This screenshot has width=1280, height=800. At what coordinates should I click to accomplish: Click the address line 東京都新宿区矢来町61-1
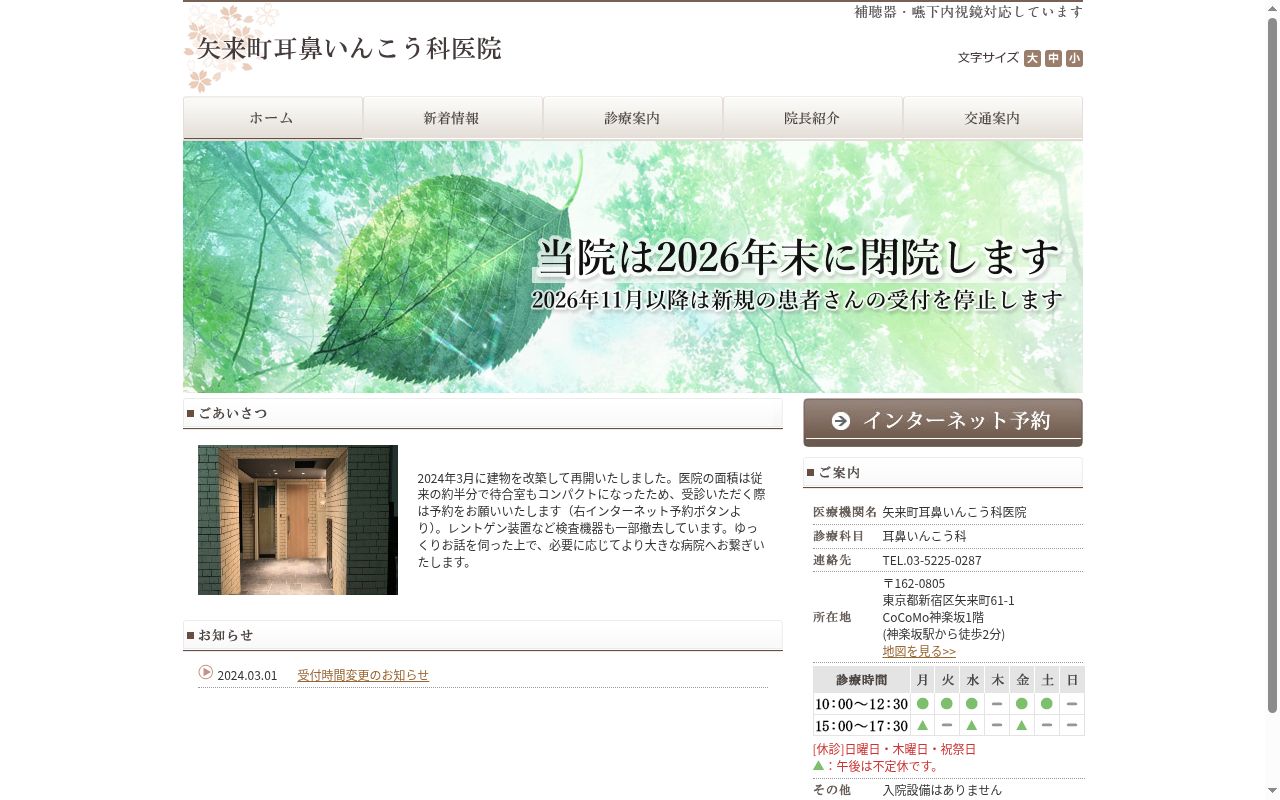click(x=948, y=600)
